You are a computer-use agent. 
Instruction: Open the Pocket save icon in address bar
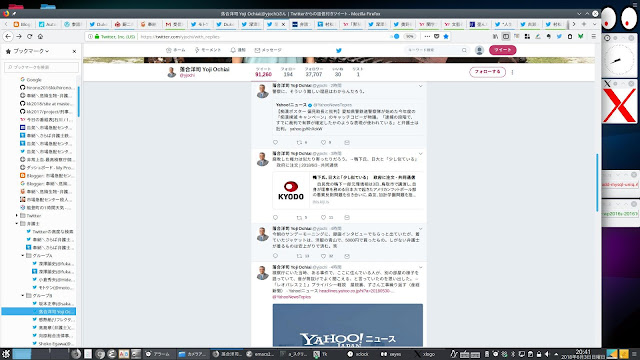436,36
